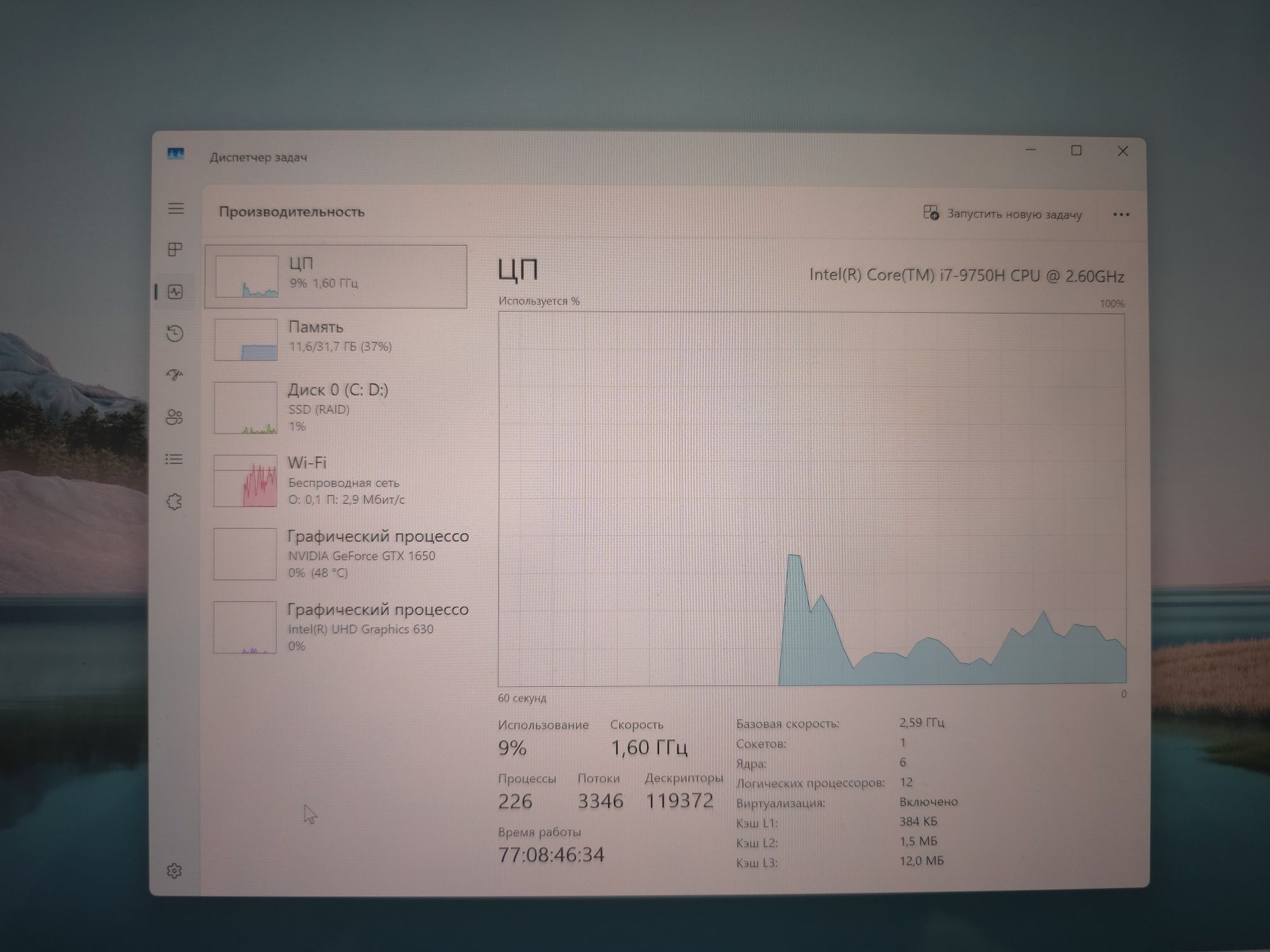Select the Performance page icon in sidebar
Screen dimensions: 1270x952
point(175,292)
